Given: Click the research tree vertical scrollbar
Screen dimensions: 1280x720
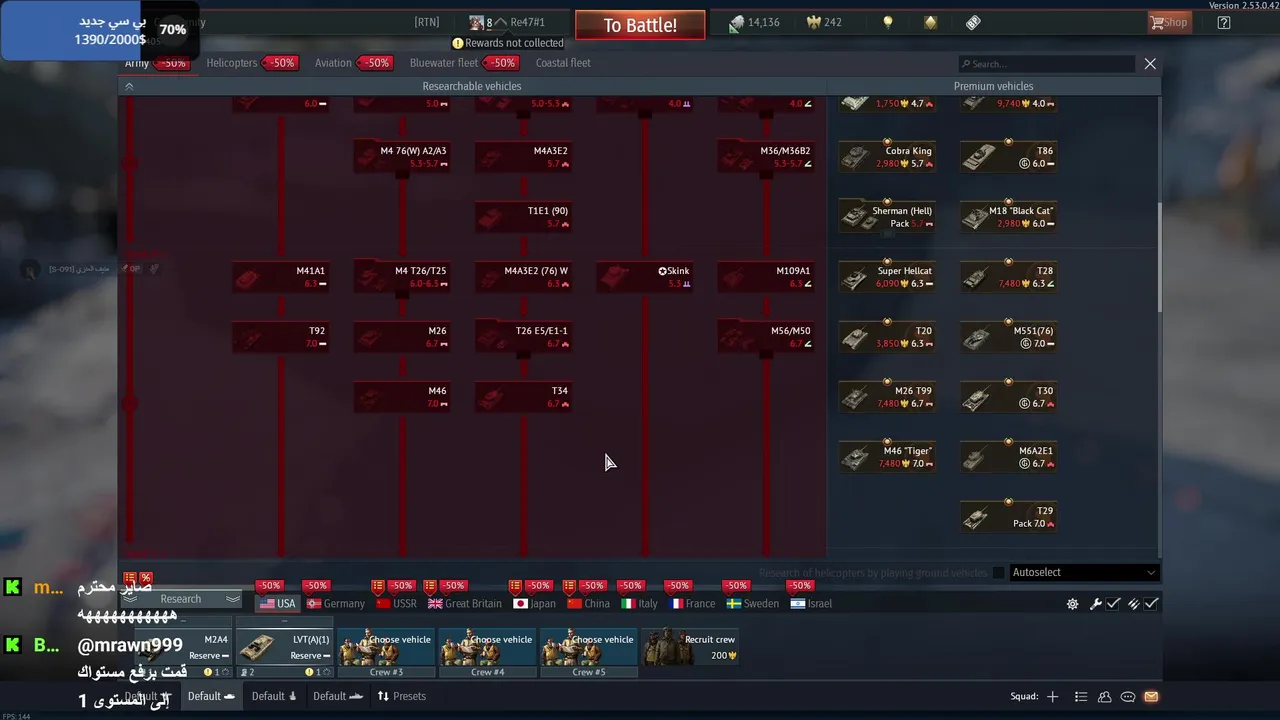Looking at the screenshot, I should (x=1159, y=258).
